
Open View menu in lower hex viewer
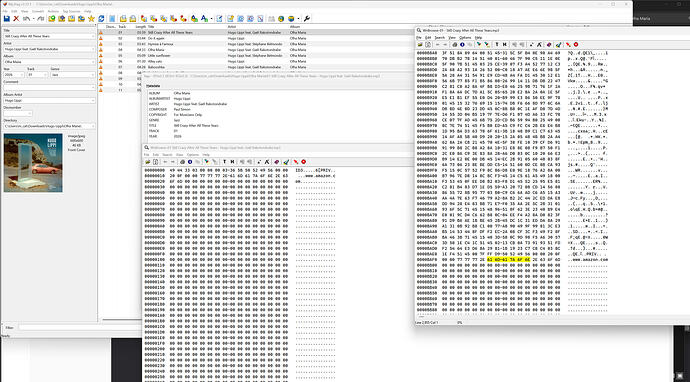tap(180, 155)
